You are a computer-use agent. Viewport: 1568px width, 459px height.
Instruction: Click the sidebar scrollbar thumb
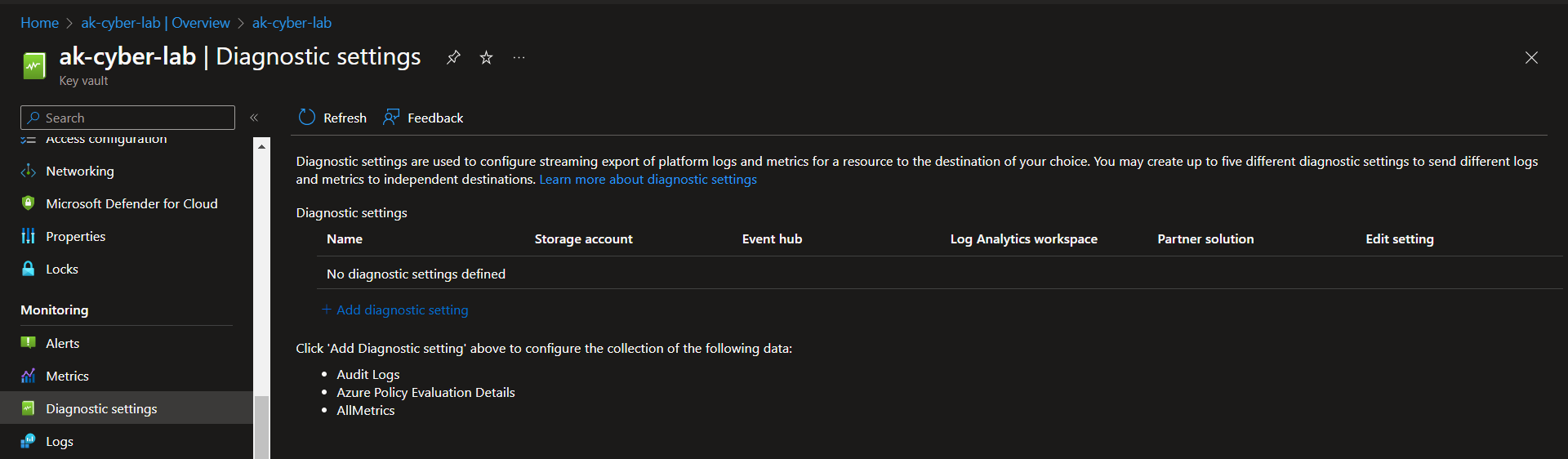pyautogui.click(x=261, y=427)
